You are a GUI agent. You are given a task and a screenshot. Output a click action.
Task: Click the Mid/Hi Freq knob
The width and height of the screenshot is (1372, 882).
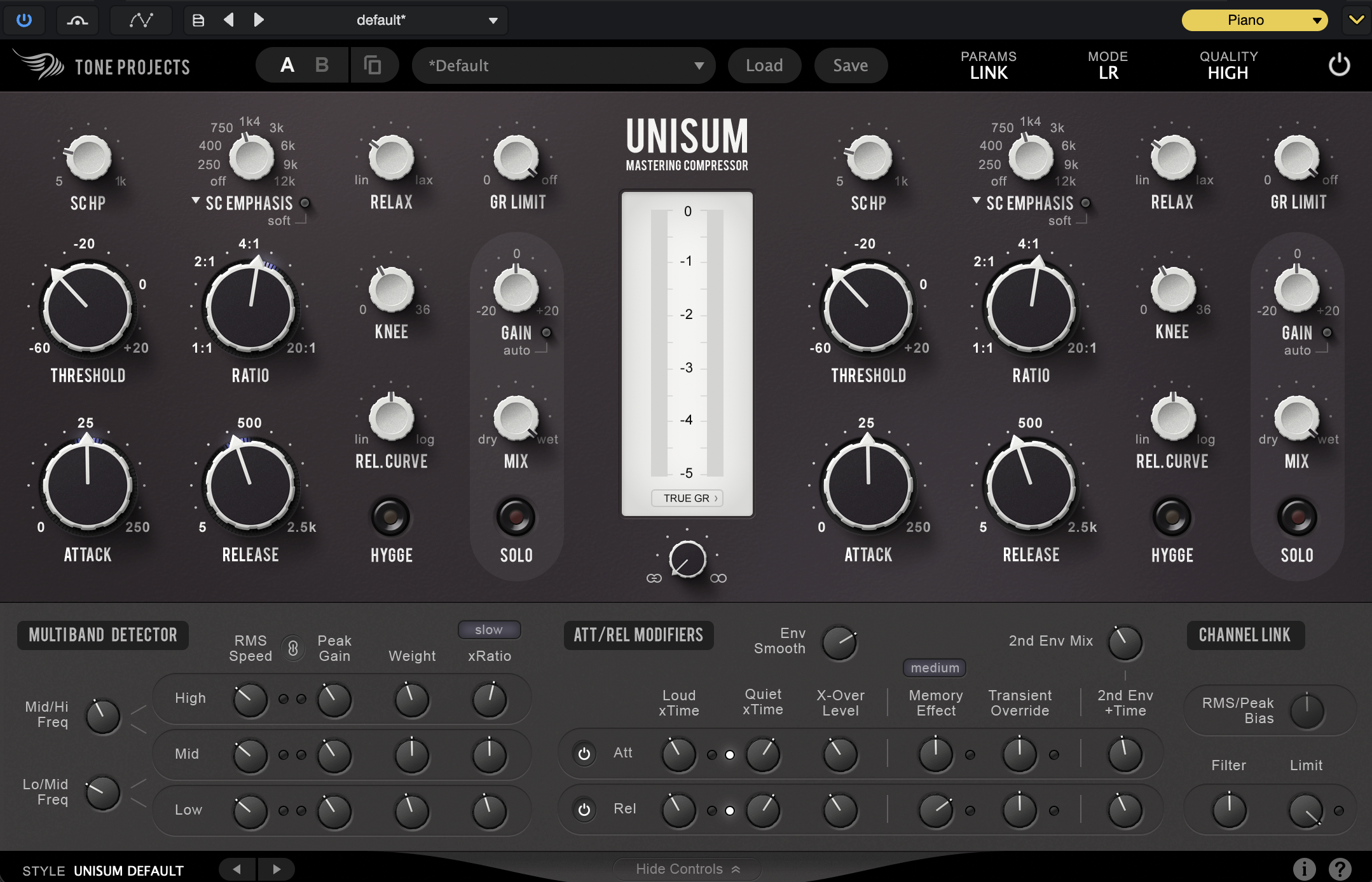point(103,717)
